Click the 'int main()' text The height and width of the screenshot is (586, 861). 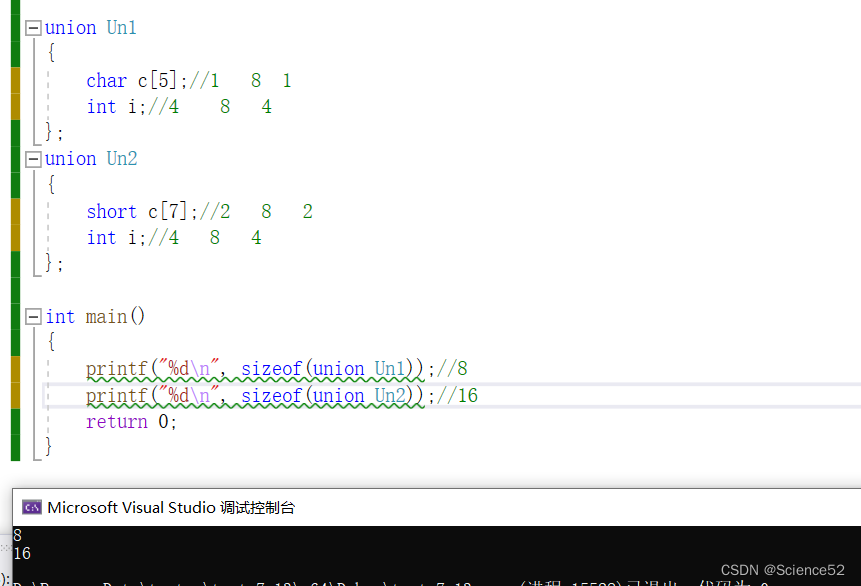(x=95, y=317)
